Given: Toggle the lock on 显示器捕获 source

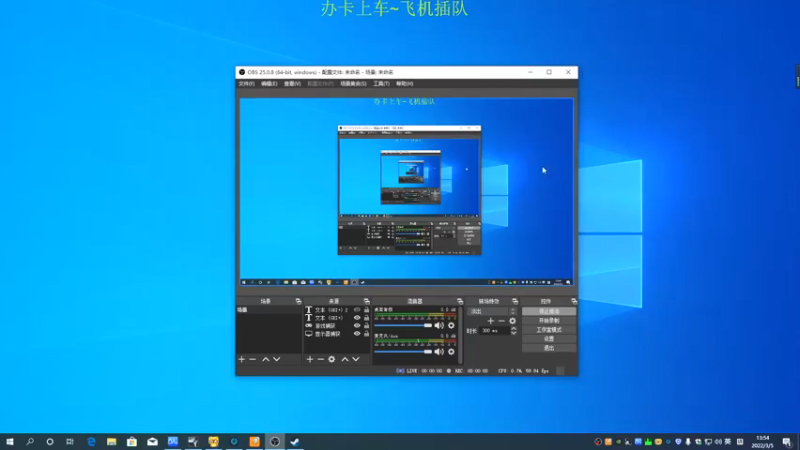Looking at the screenshot, I should (366, 334).
